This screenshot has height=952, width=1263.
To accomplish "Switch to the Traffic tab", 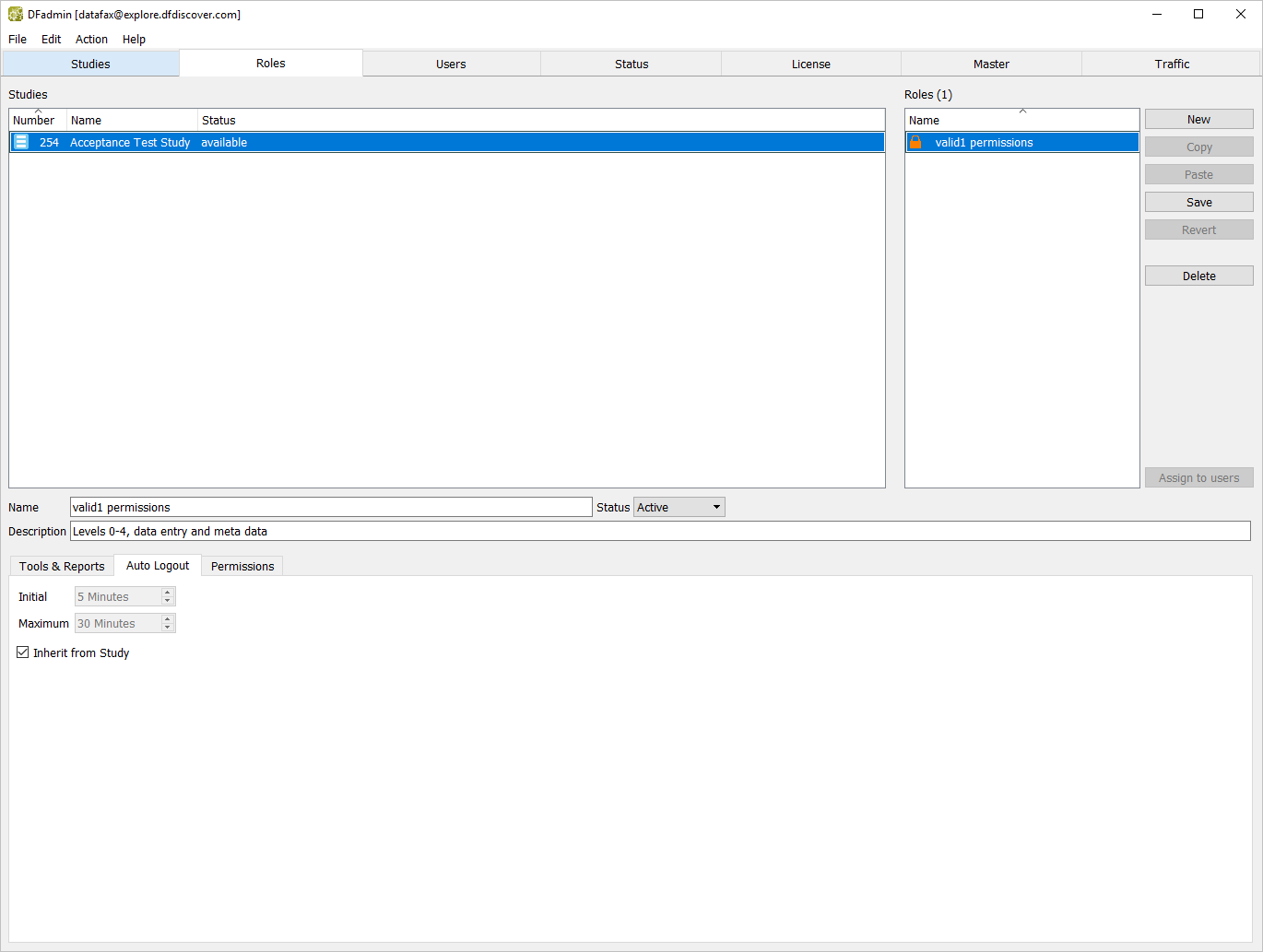I will [x=1171, y=64].
